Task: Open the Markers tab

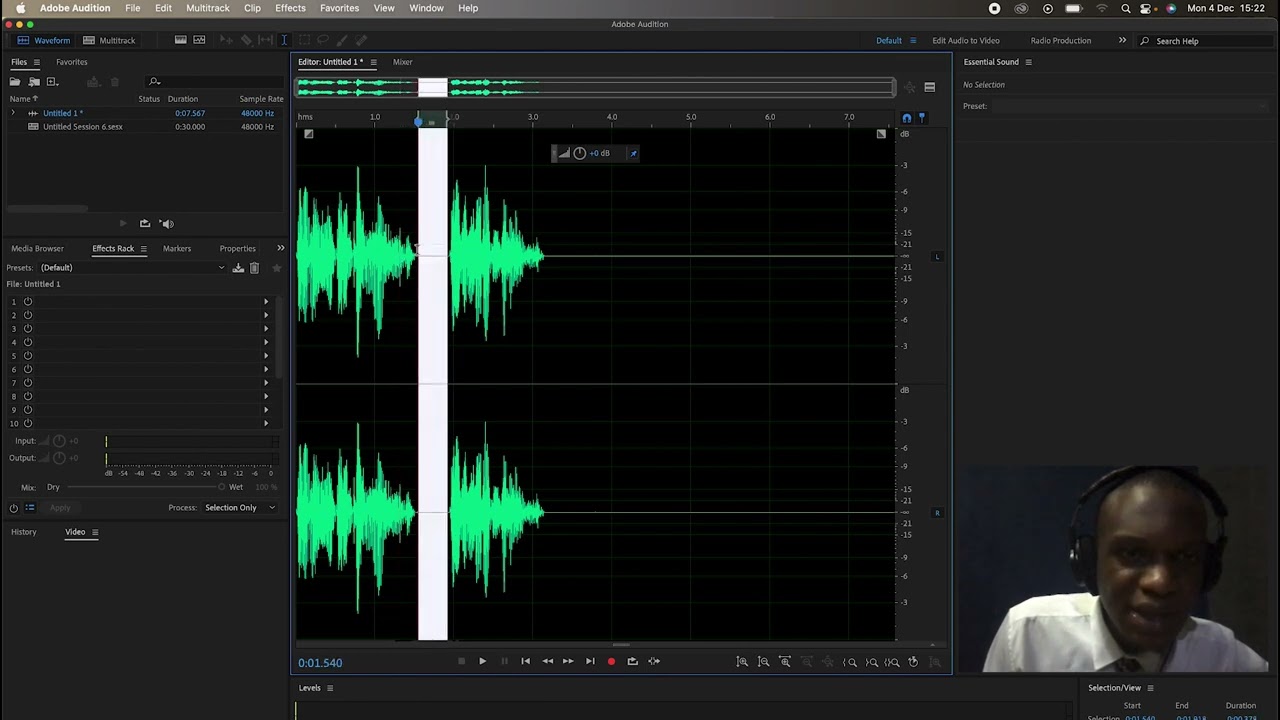Action: click(177, 248)
